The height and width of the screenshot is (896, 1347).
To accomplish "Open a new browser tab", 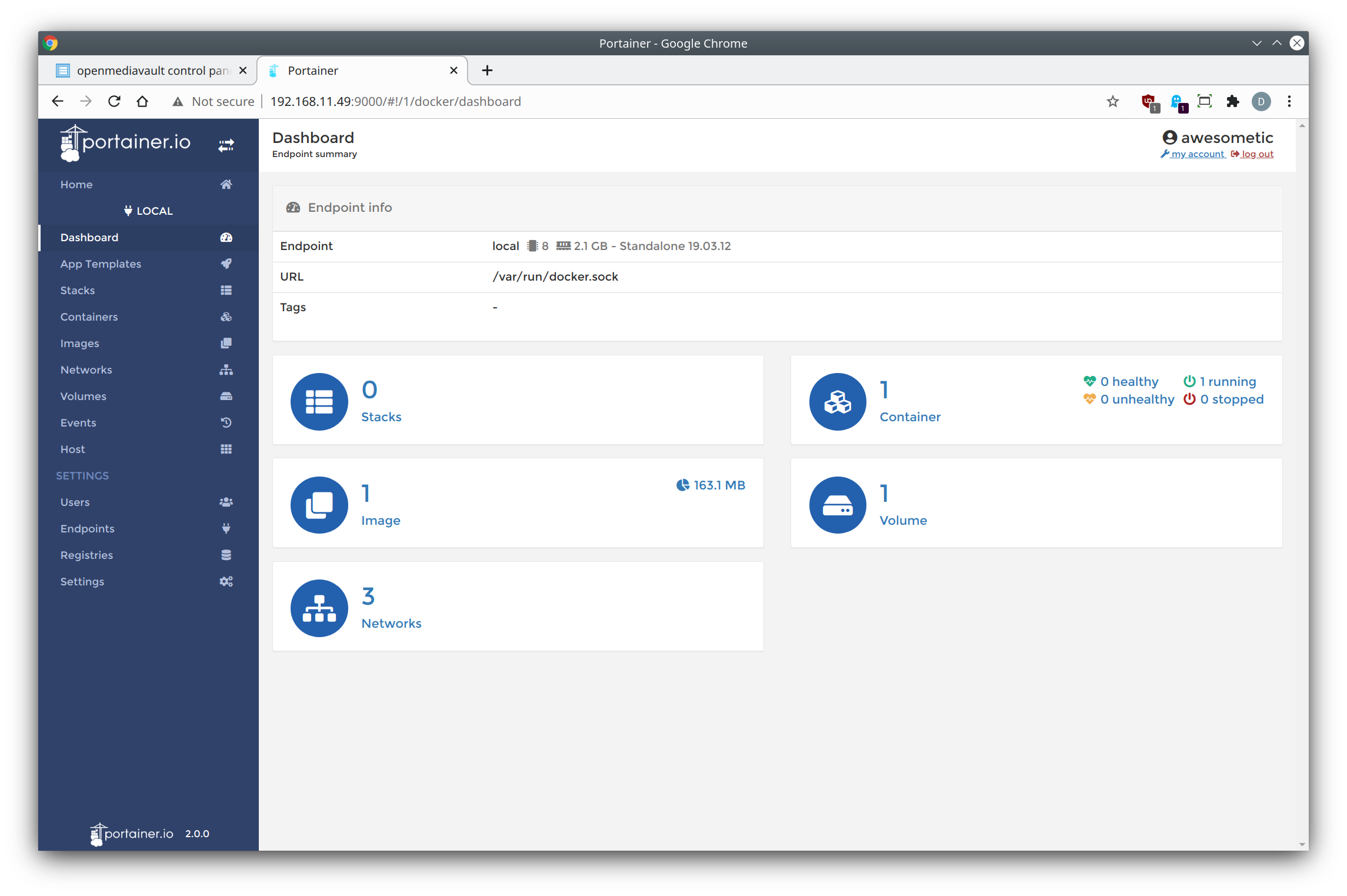I will point(487,71).
